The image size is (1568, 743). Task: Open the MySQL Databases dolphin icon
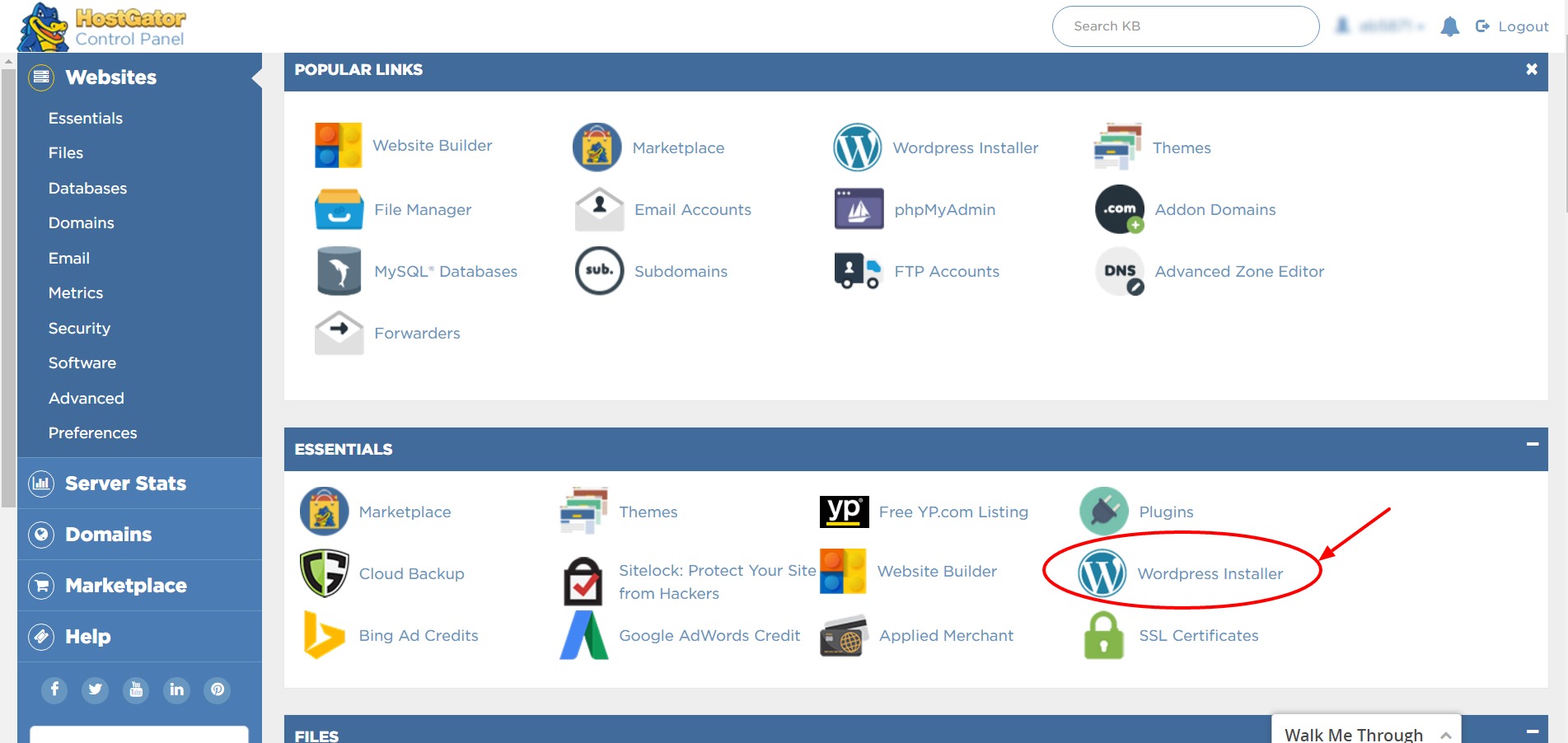pos(339,271)
